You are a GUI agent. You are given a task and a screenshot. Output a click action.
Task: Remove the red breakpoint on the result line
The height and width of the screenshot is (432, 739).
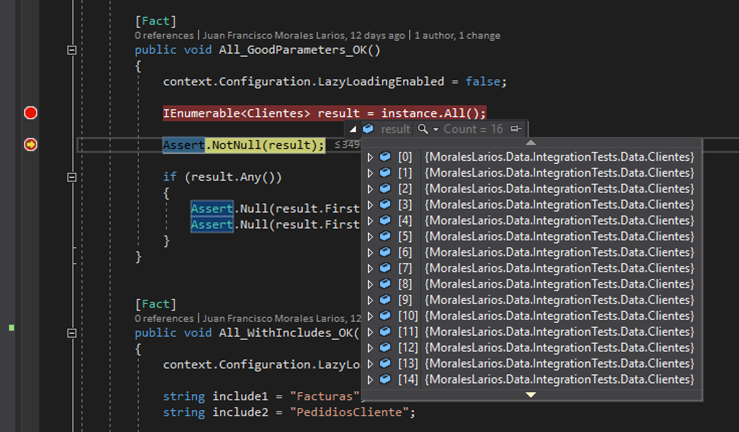click(31, 113)
